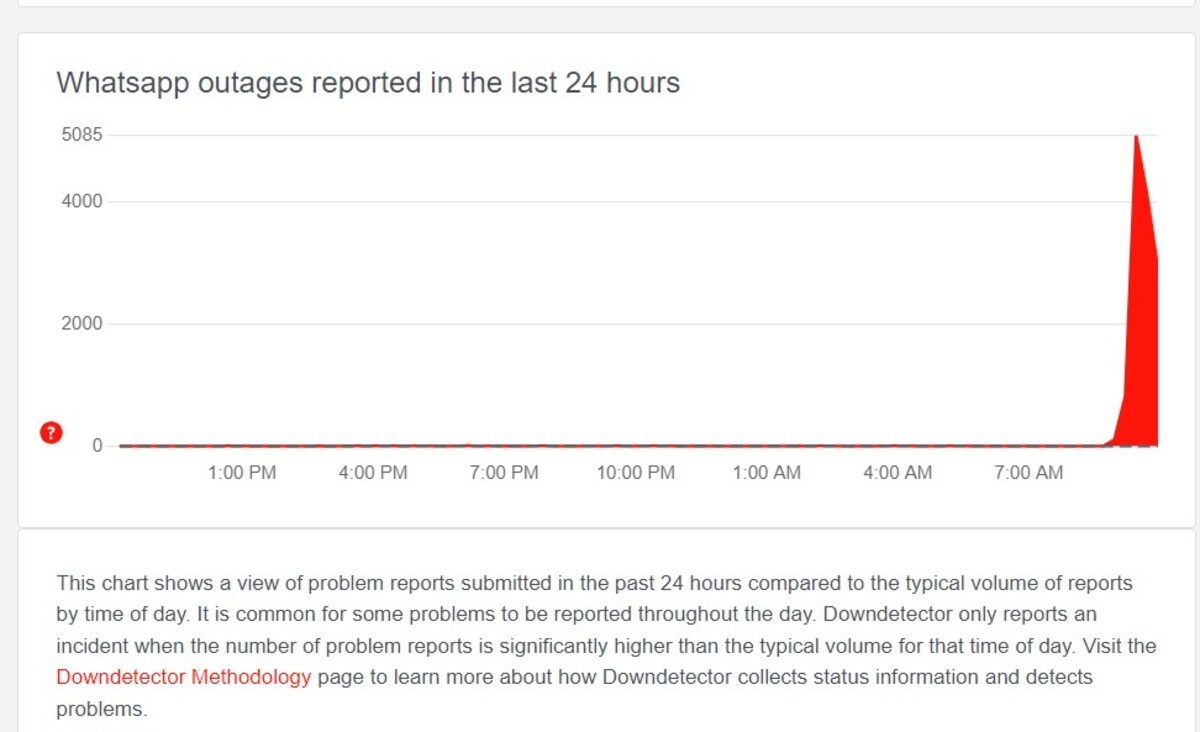
Task: Open the Downdetector Methodology link
Action: (184, 677)
